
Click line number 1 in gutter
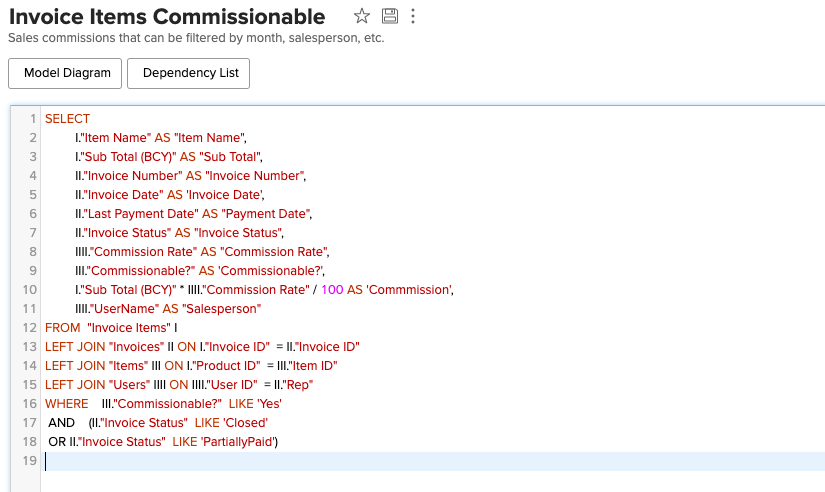[x=33, y=119]
